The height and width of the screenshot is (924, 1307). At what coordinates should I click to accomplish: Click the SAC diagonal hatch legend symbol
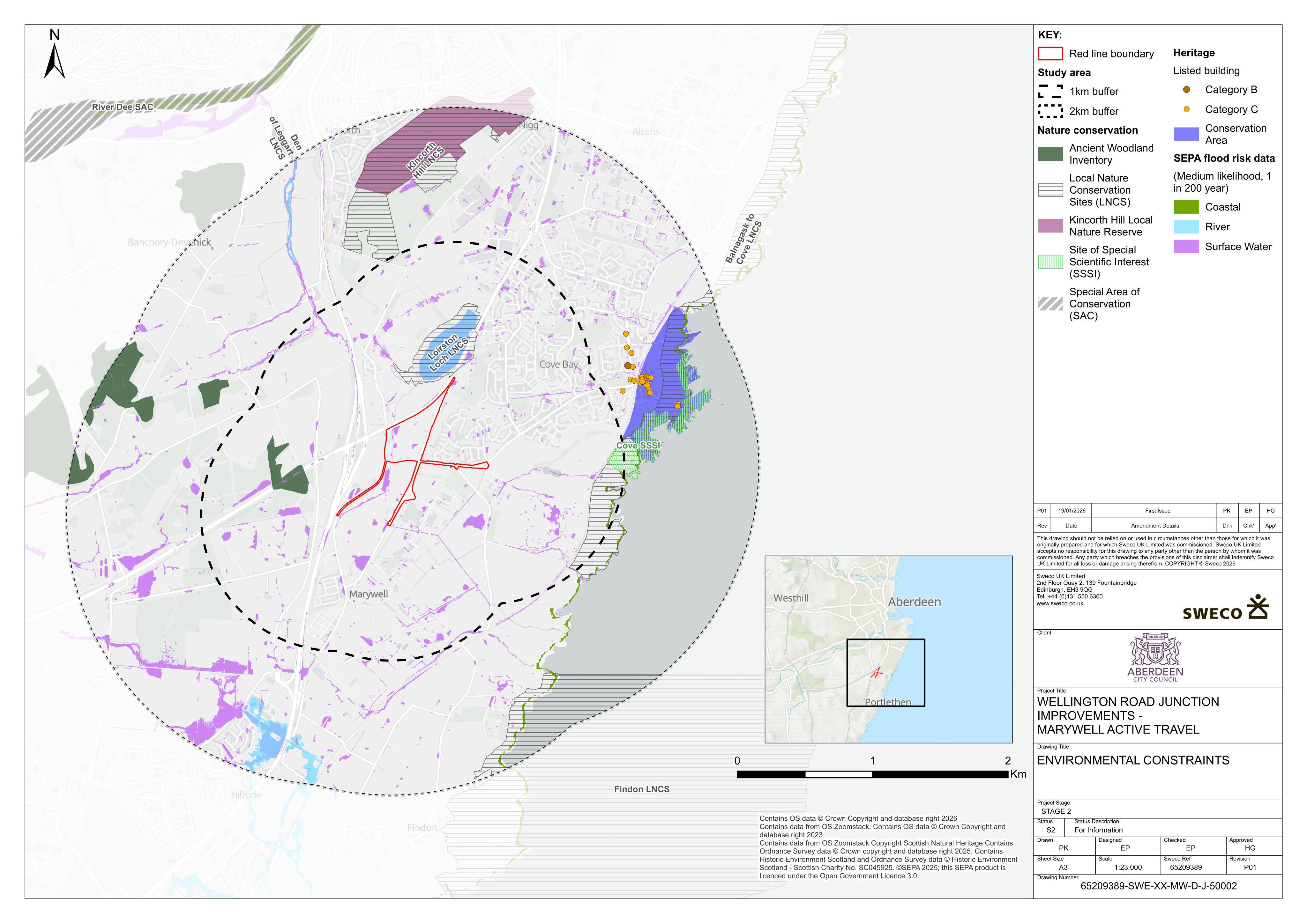click(x=1050, y=304)
